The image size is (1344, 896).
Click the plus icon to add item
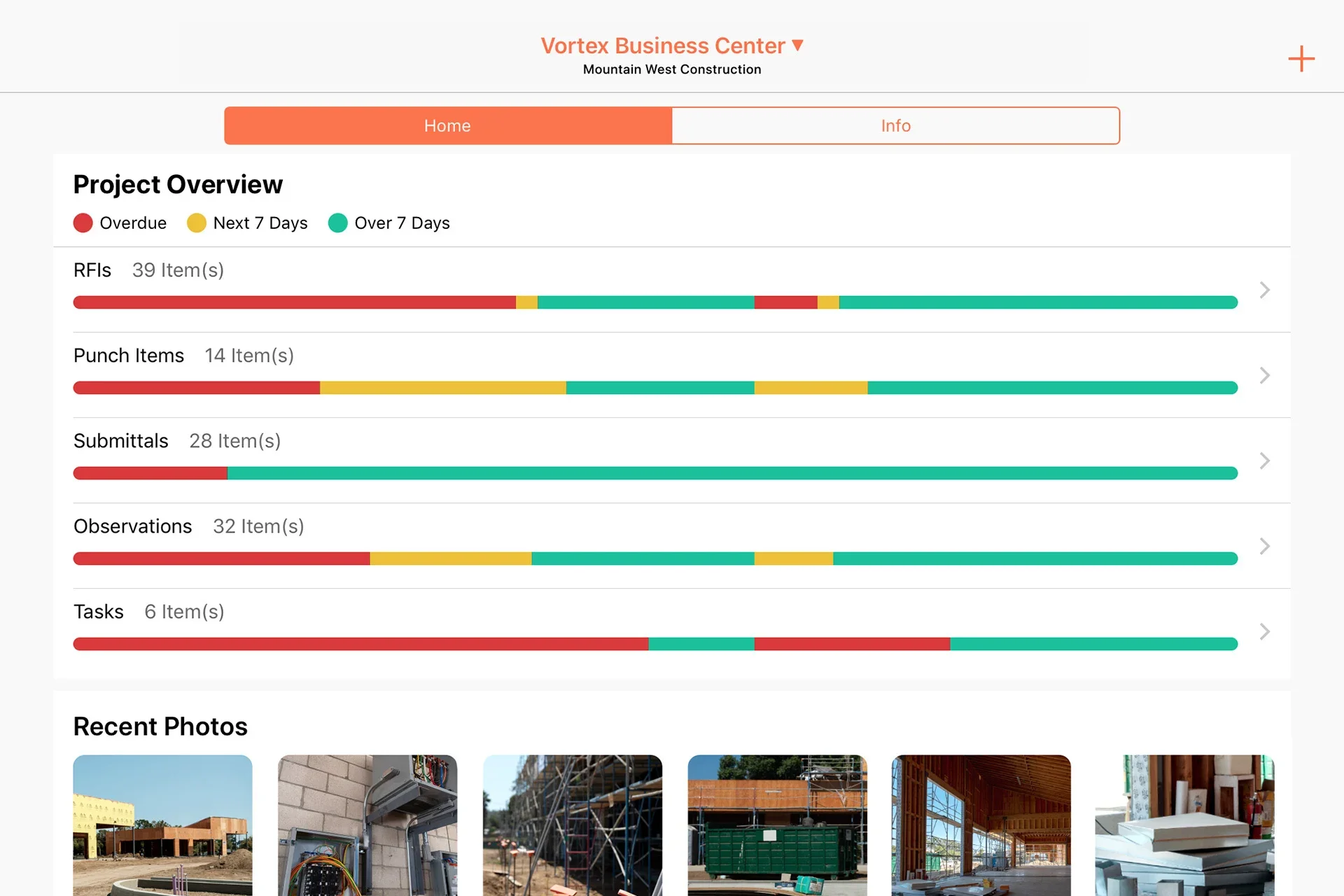(x=1301, y=59)
